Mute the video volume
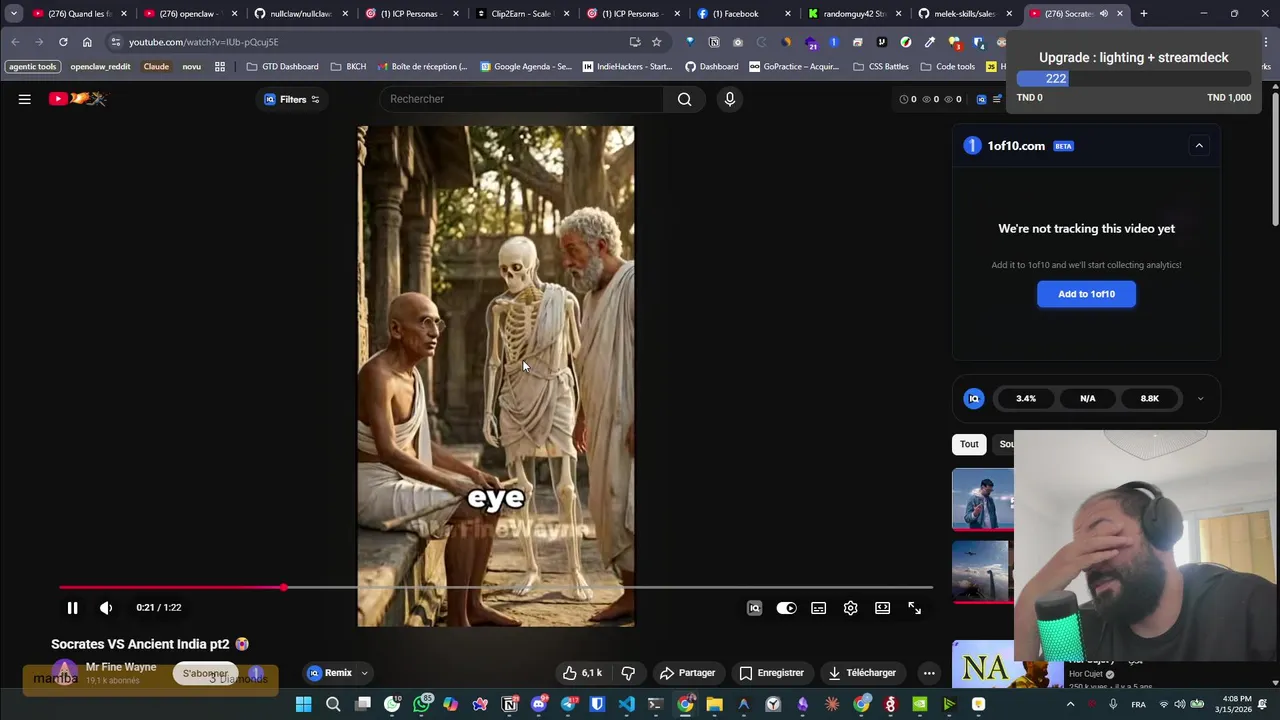This screenshot has height=720, width=1280. coord(106,608)
